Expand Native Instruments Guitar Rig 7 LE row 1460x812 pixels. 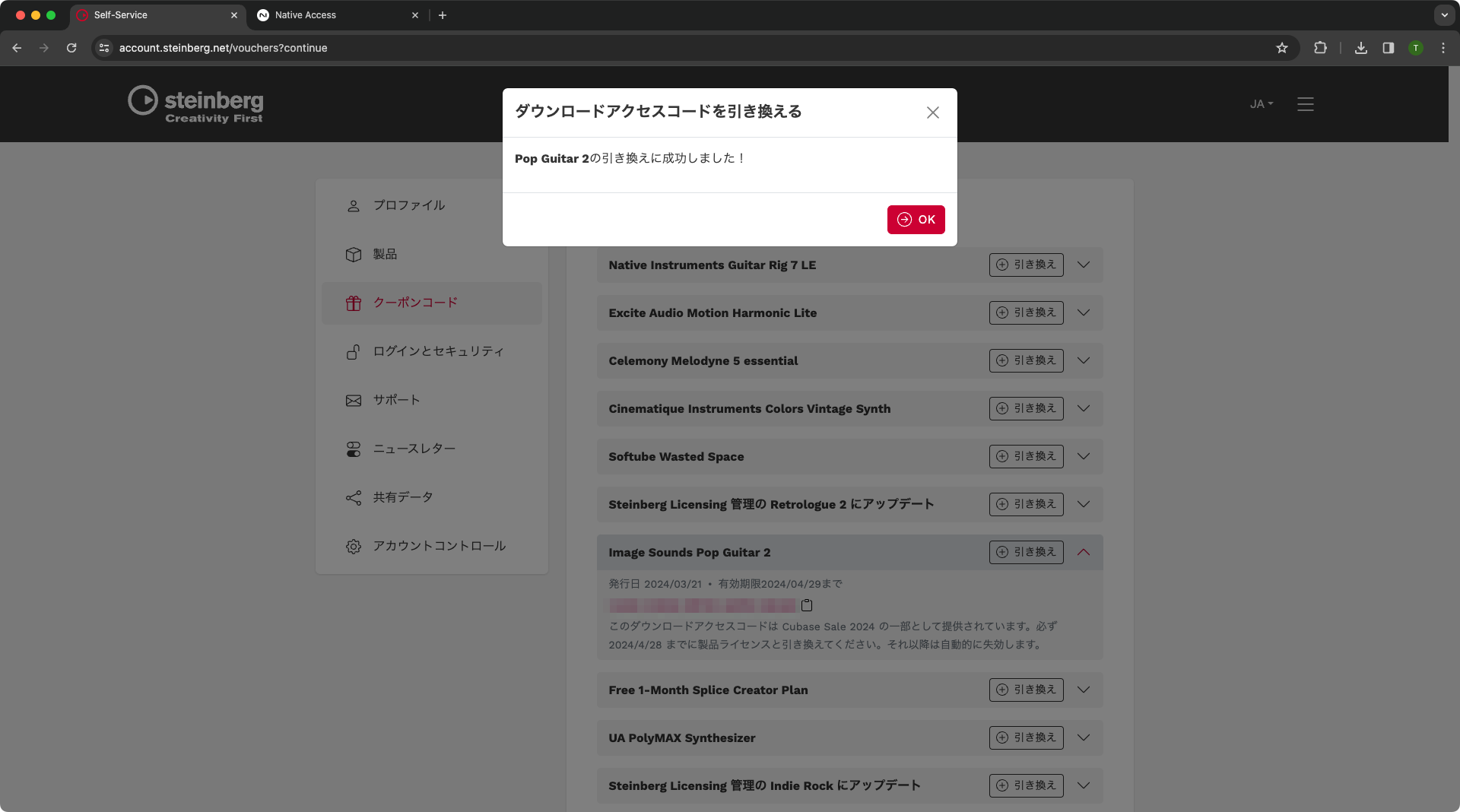pyautogui.click(x=1084, y=265)
